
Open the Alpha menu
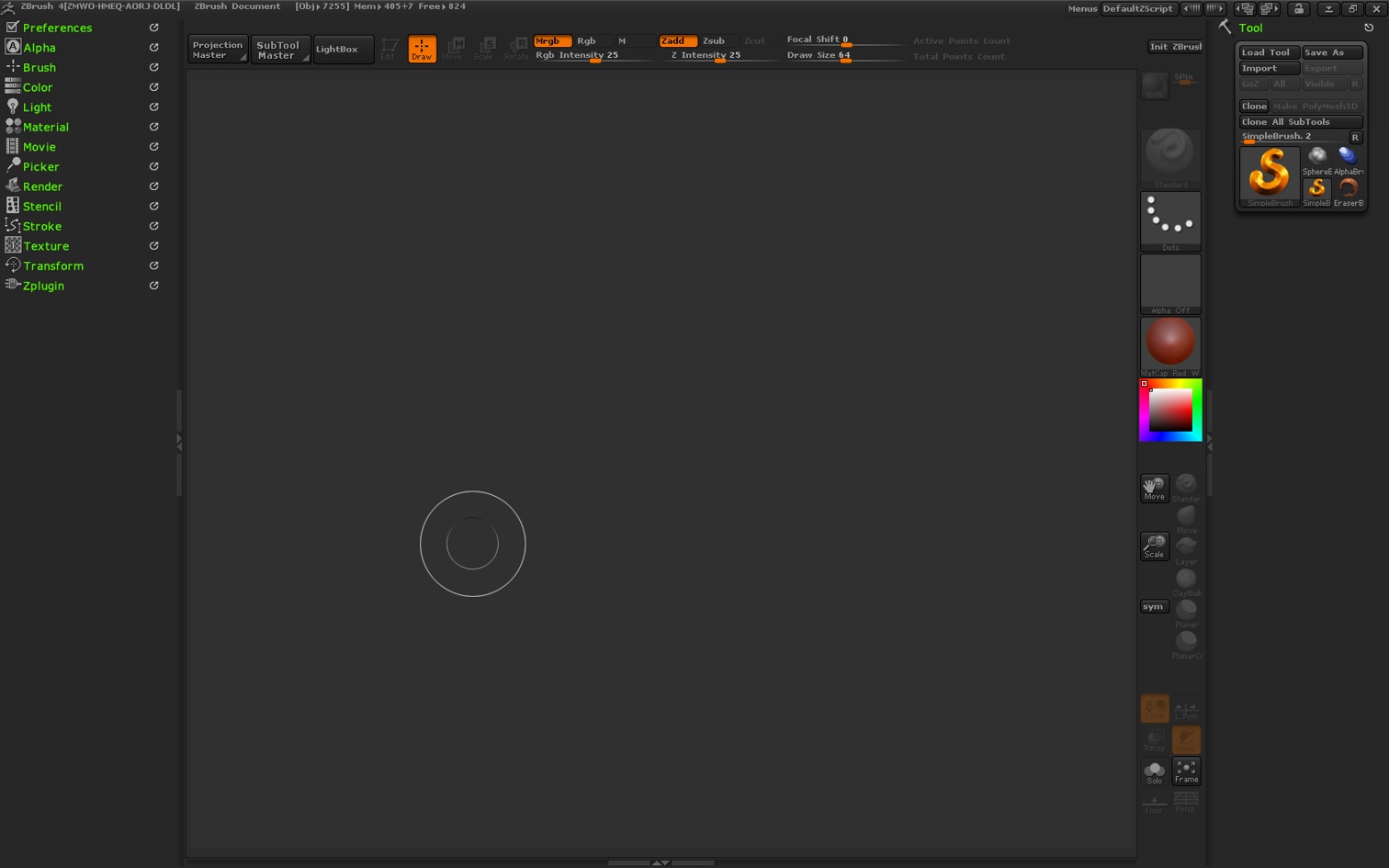[x=39, y=48]
